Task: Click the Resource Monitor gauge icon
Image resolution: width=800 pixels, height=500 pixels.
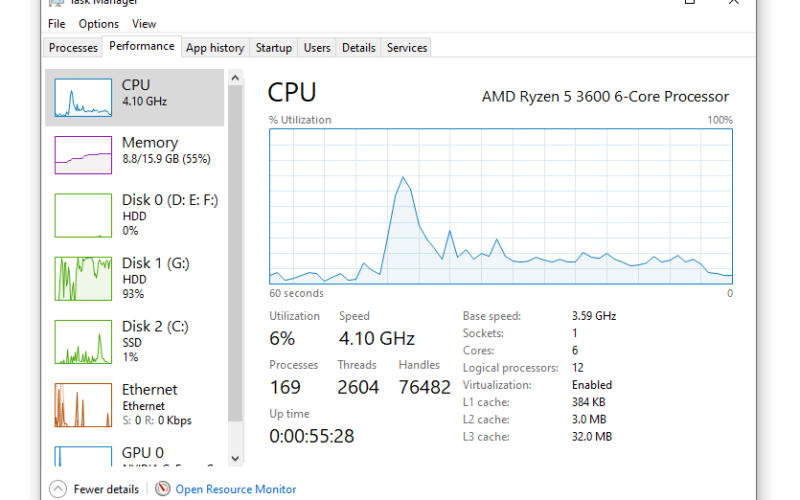Action: coord(163,489)
